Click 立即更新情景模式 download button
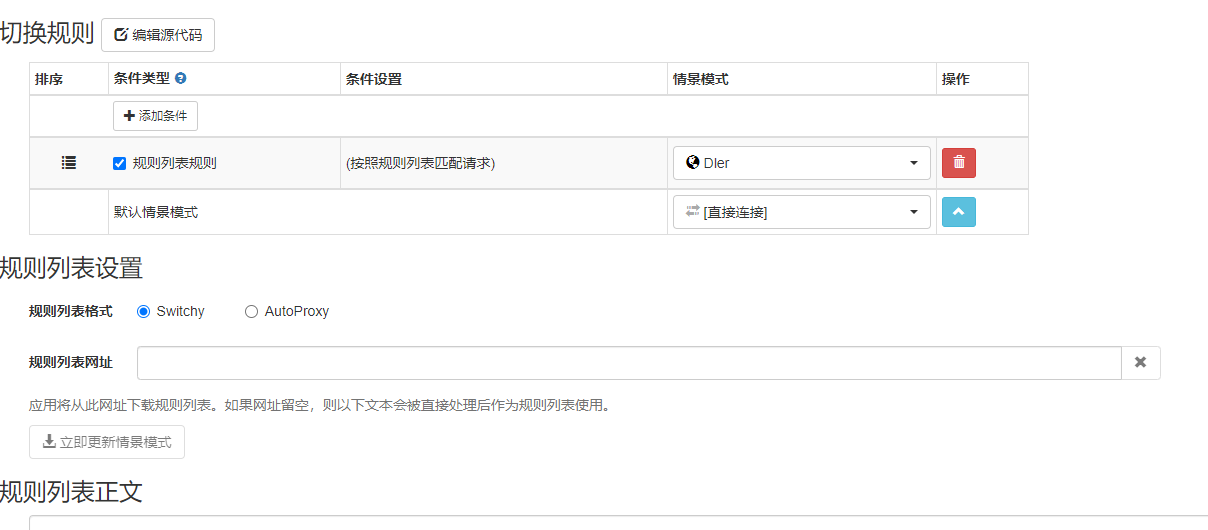1208x530 pixels. click(107, 442)
